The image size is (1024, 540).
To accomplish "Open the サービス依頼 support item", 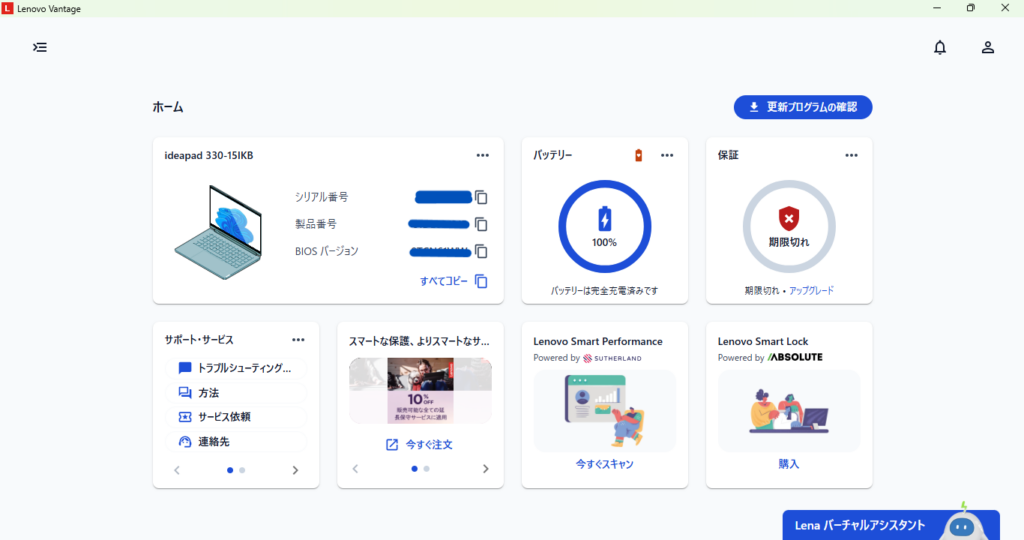I will tap(236, 417).
